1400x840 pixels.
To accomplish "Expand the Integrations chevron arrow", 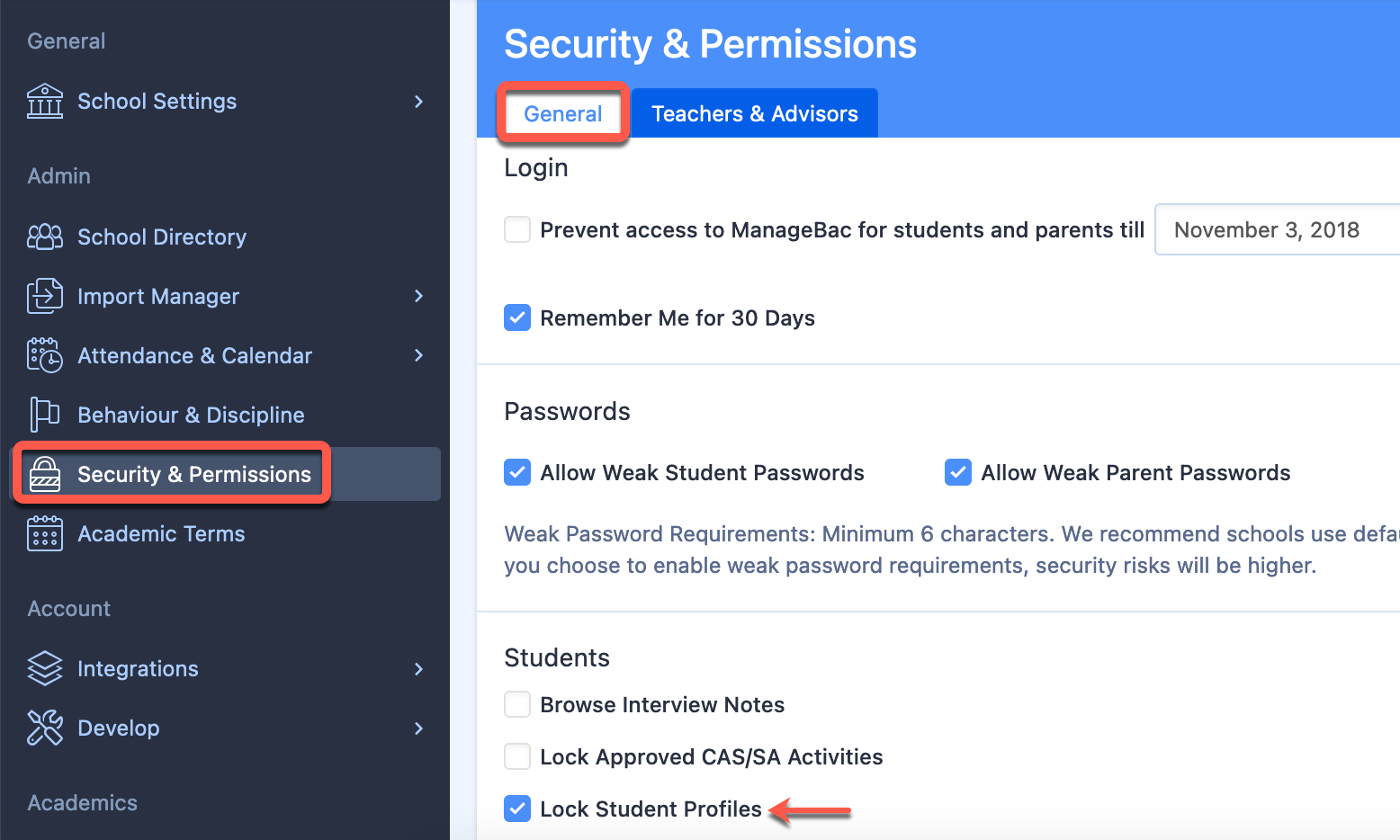I will pyautogui.click(x=418, y=668).
